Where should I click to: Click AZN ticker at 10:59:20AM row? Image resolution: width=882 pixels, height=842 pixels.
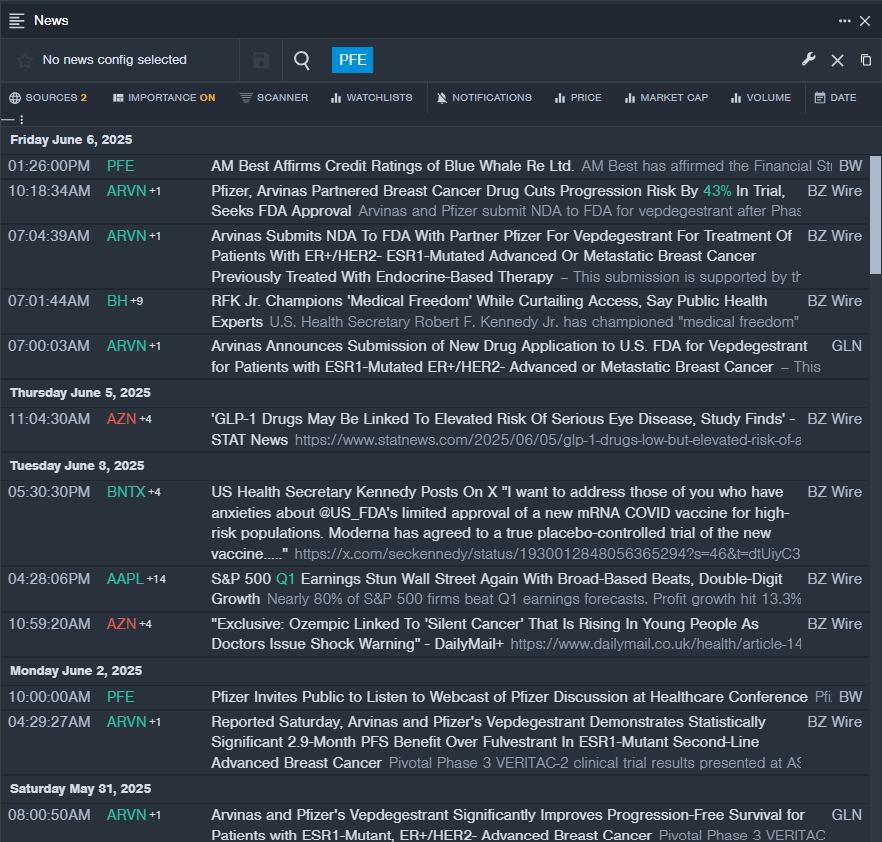pyautogui.click(x=122, y=624)
